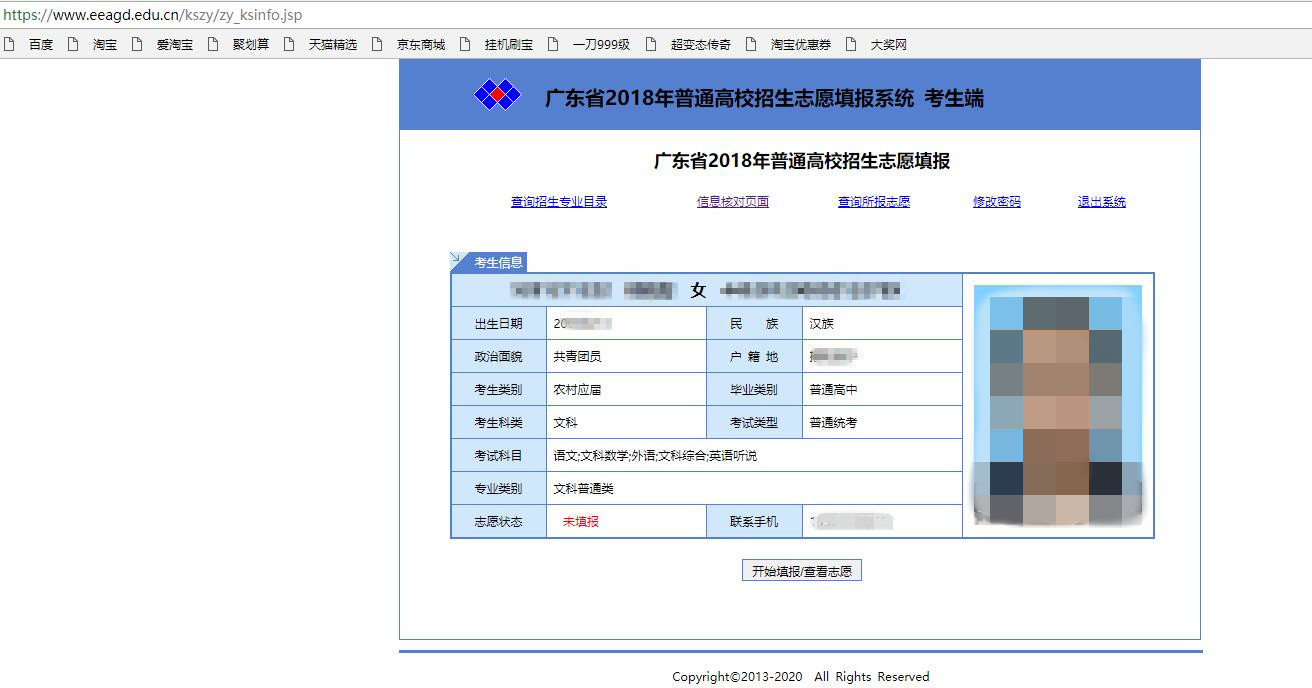
Task: Open the 大奖网 bookmark
Action: pyautogui.click(x=888, y=45)
